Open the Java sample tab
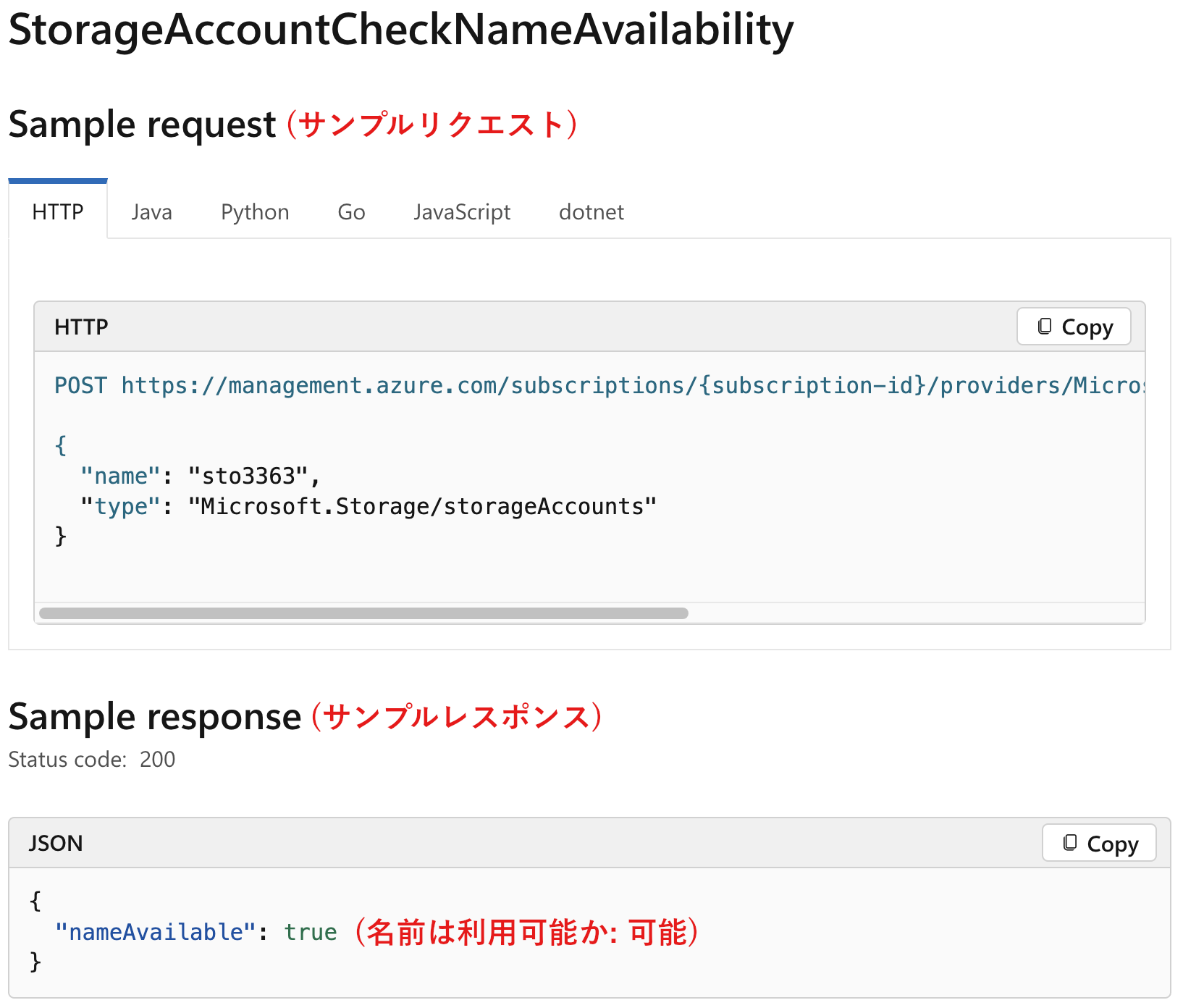1183x1008 pixels. (152, 211)
